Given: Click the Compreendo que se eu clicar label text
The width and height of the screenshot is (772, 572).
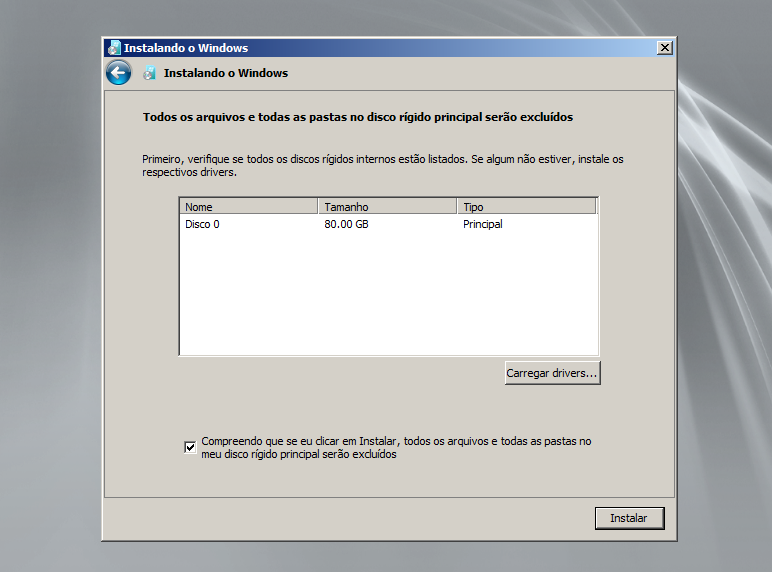Looking at the screenshot, I should click(396, 447).
